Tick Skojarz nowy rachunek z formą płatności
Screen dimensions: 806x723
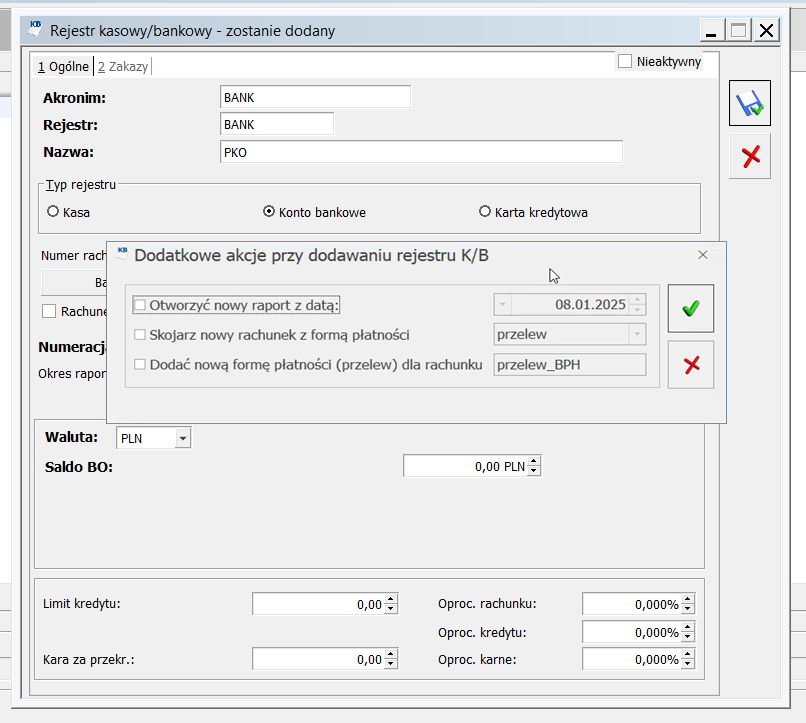pyautogui.click(x=140, y=335)
